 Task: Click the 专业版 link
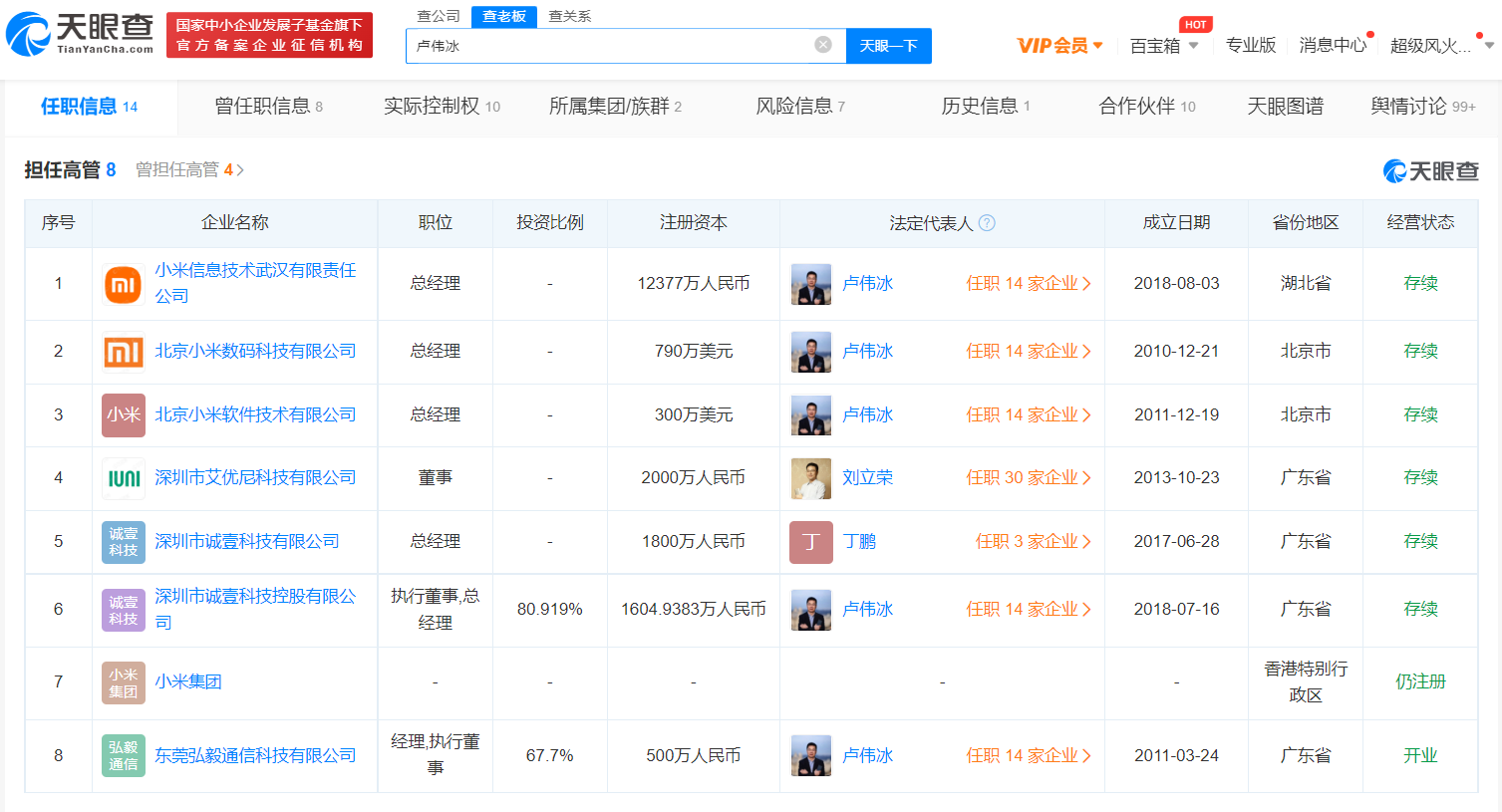point(1251,46)
